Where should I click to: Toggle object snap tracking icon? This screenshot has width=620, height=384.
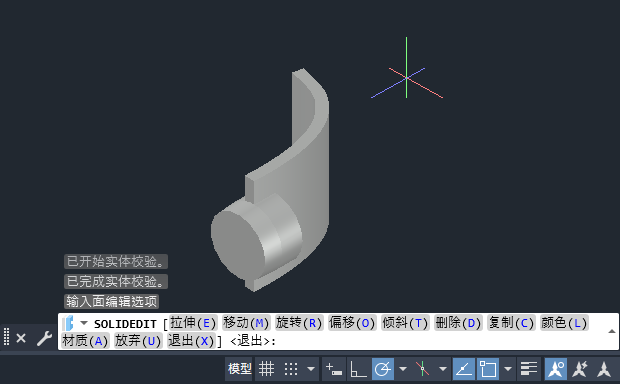pos(464,369)
